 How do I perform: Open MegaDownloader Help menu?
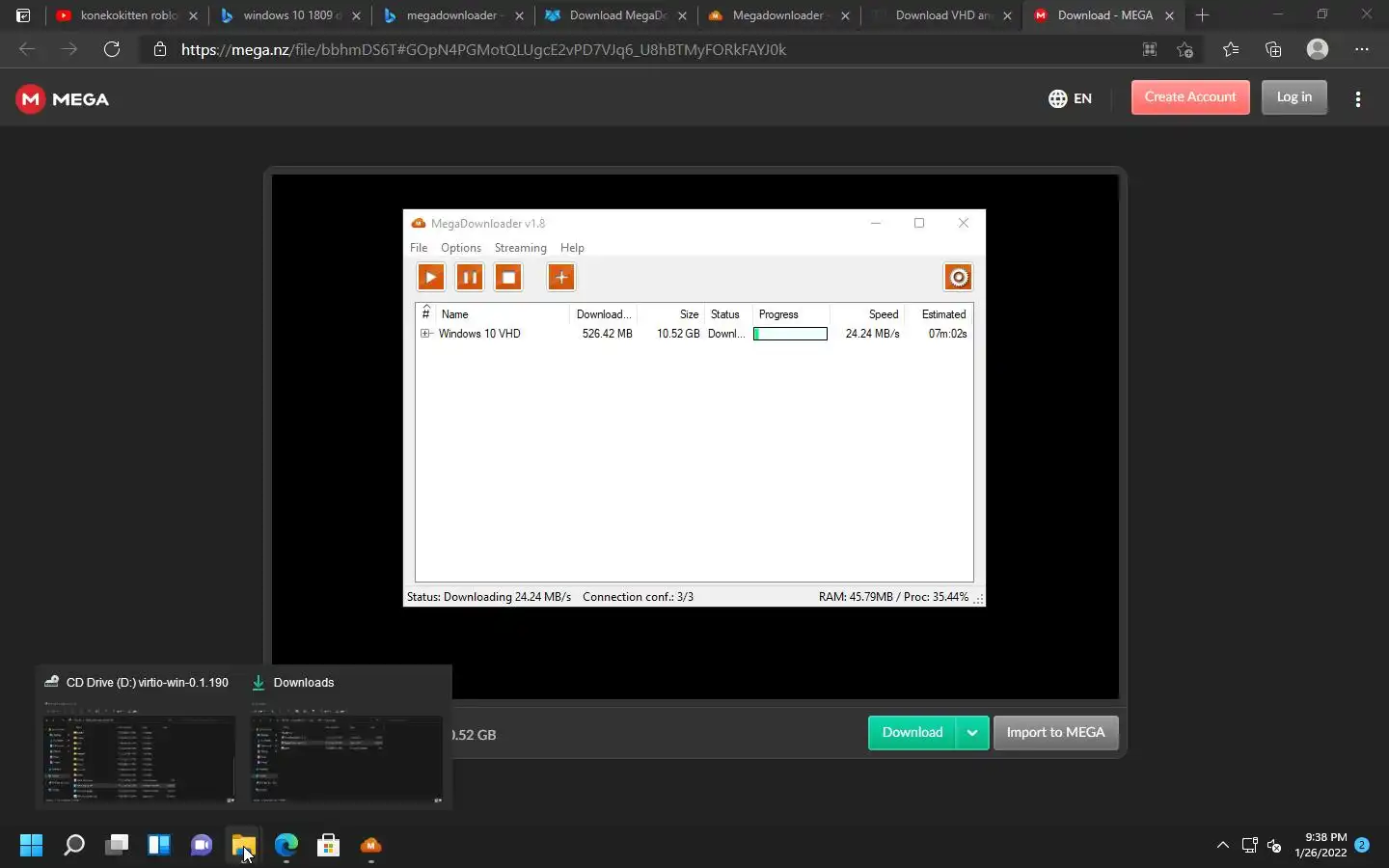[572, 248]
